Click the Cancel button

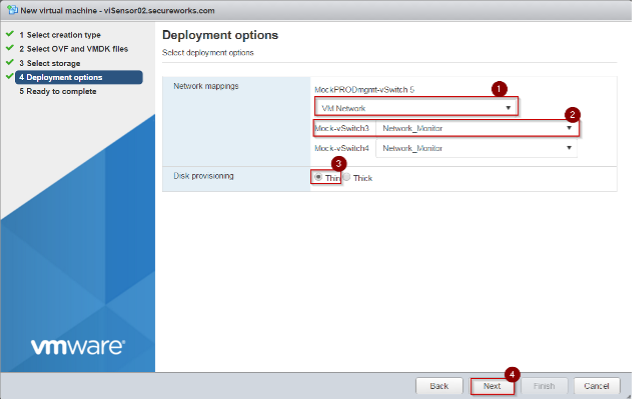(x=597, y=386)
